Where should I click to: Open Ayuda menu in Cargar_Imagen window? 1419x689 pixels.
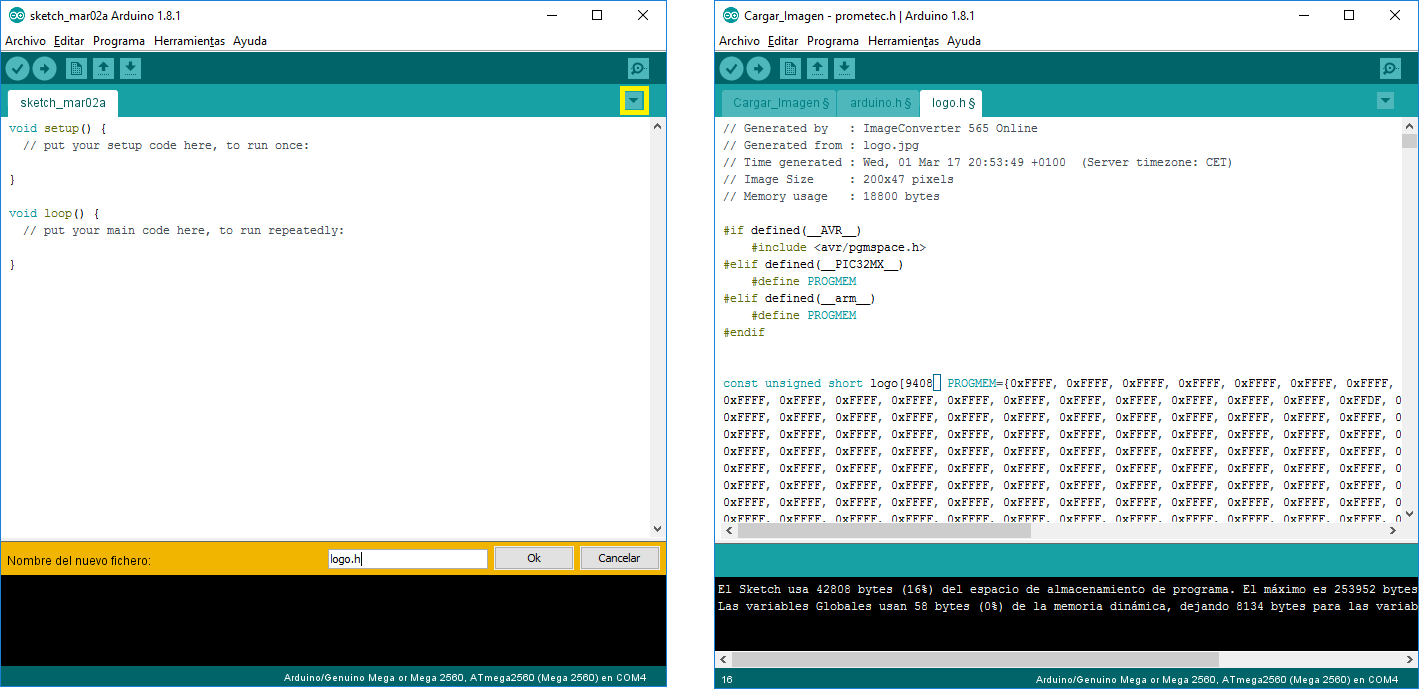click(964, 41)
